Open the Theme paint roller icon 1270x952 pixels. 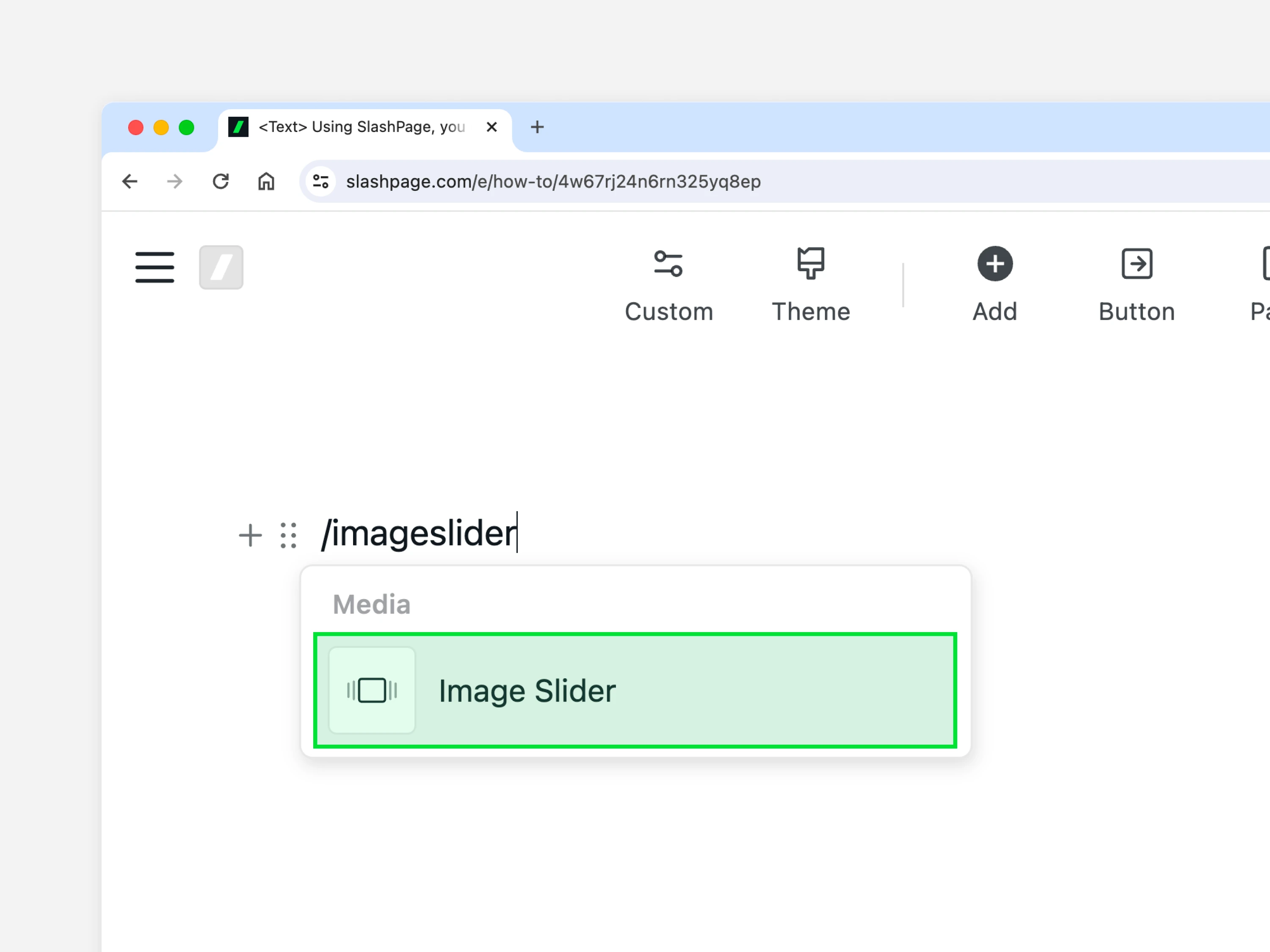pos(811,264)
